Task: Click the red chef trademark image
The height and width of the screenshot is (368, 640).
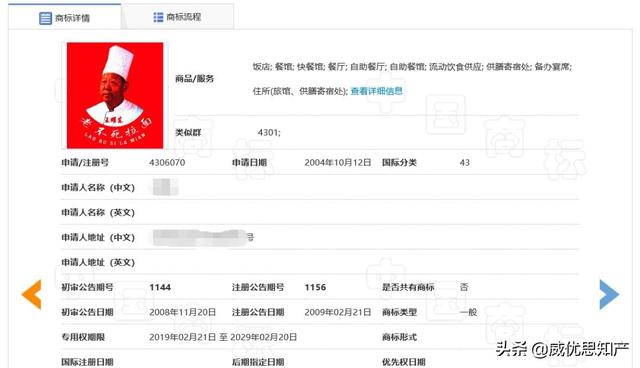Action: [x=115, y=95]
